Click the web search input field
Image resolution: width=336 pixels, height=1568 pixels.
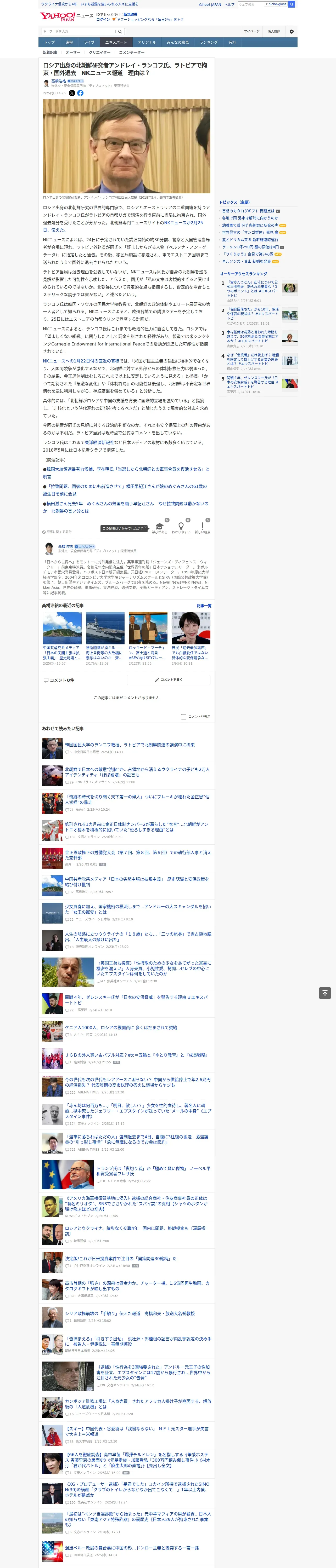tap(251, 4)
